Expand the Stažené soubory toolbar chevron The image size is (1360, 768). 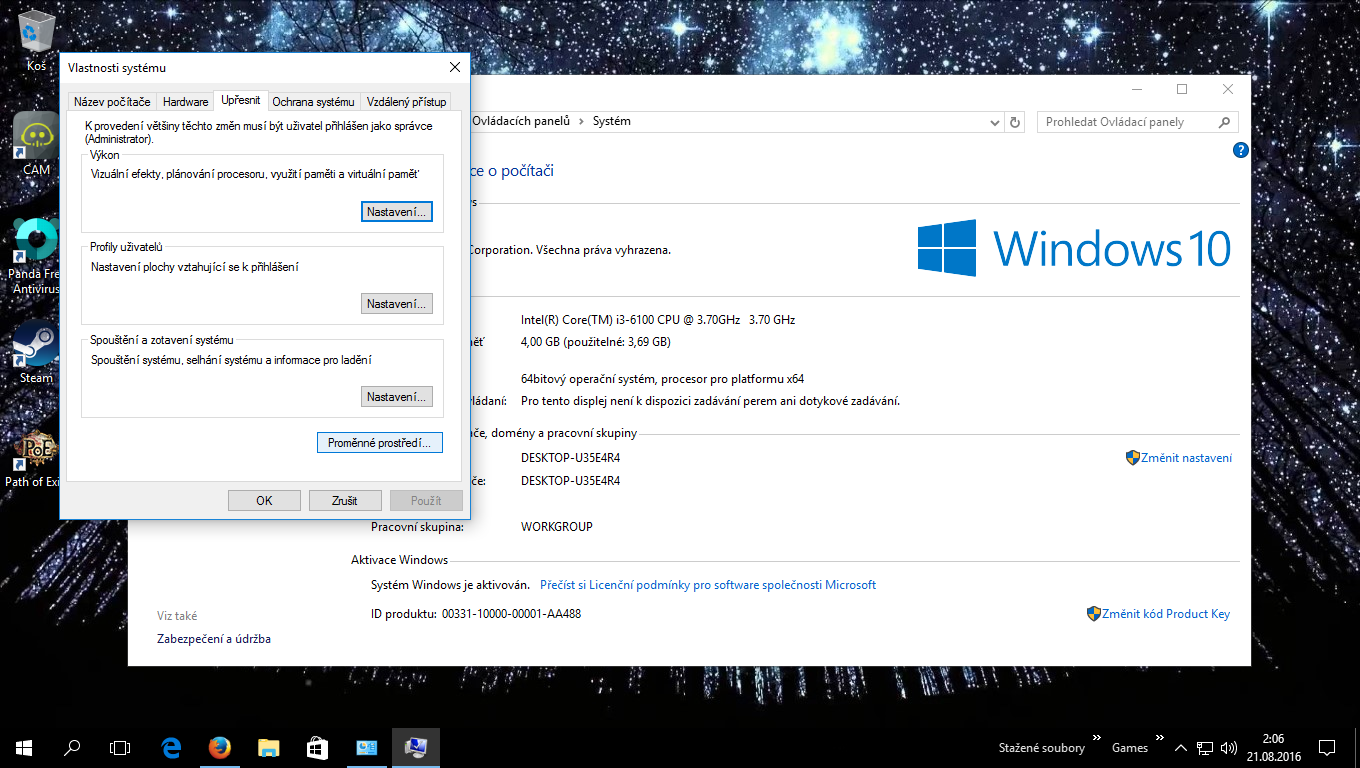coord(1097,738)
